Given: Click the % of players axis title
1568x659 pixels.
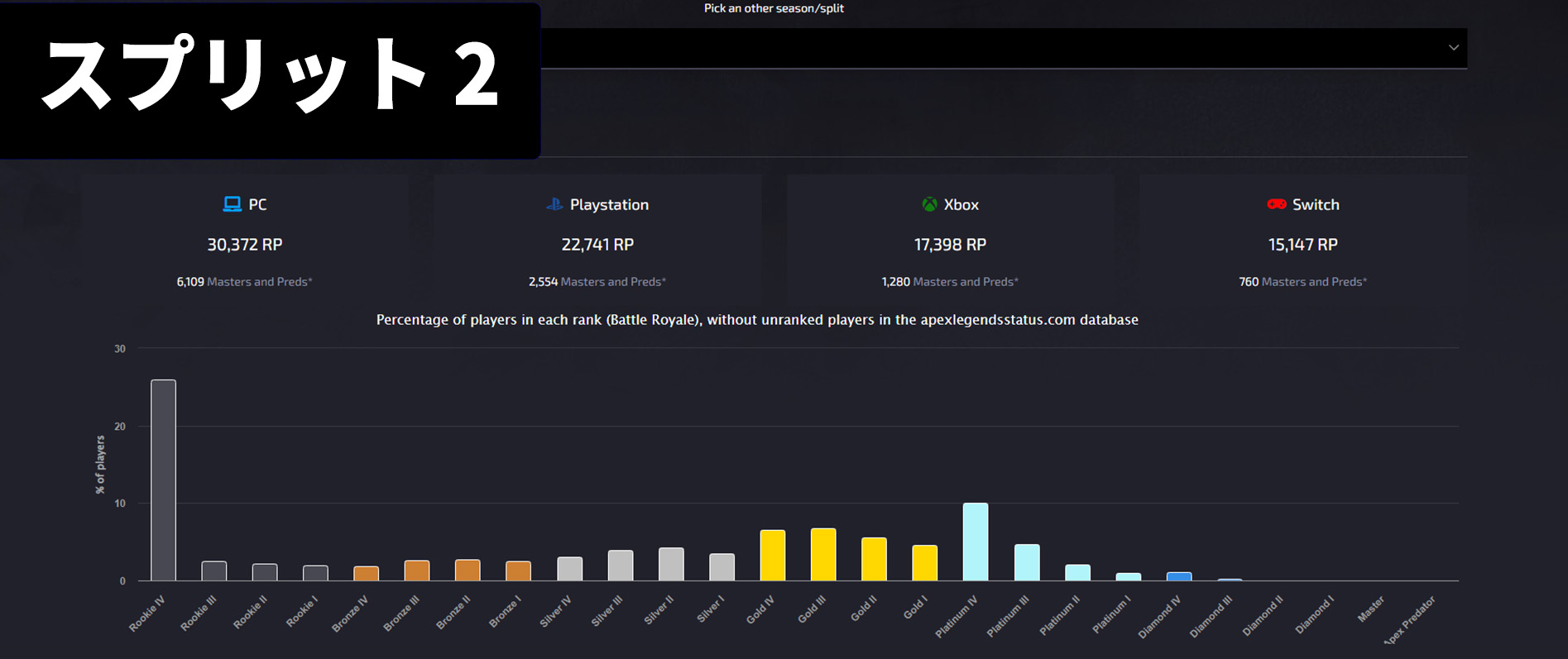Looking at the screenshot, I should (101, 465).
